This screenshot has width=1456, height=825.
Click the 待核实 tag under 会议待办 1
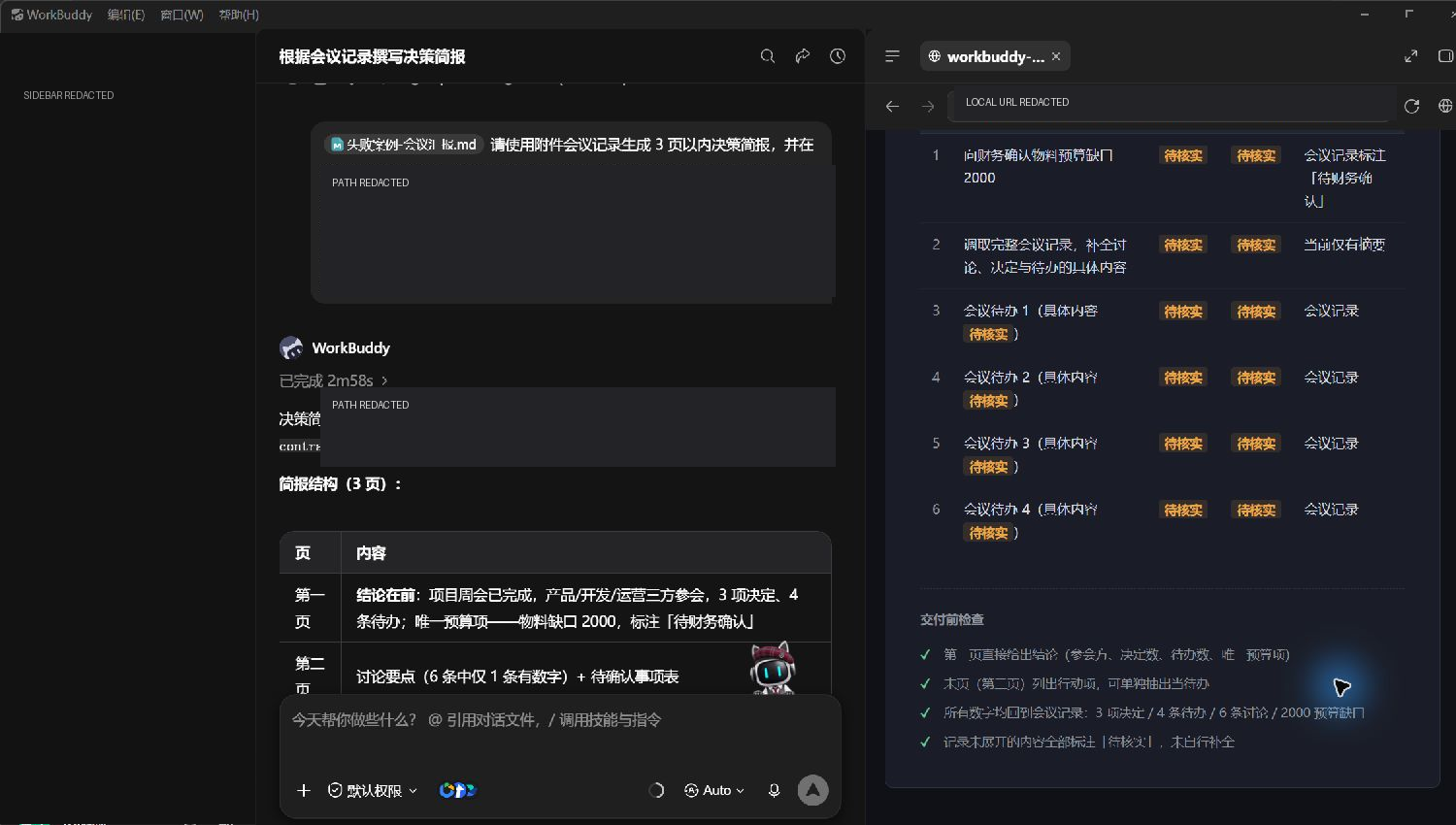coord(988,334)
